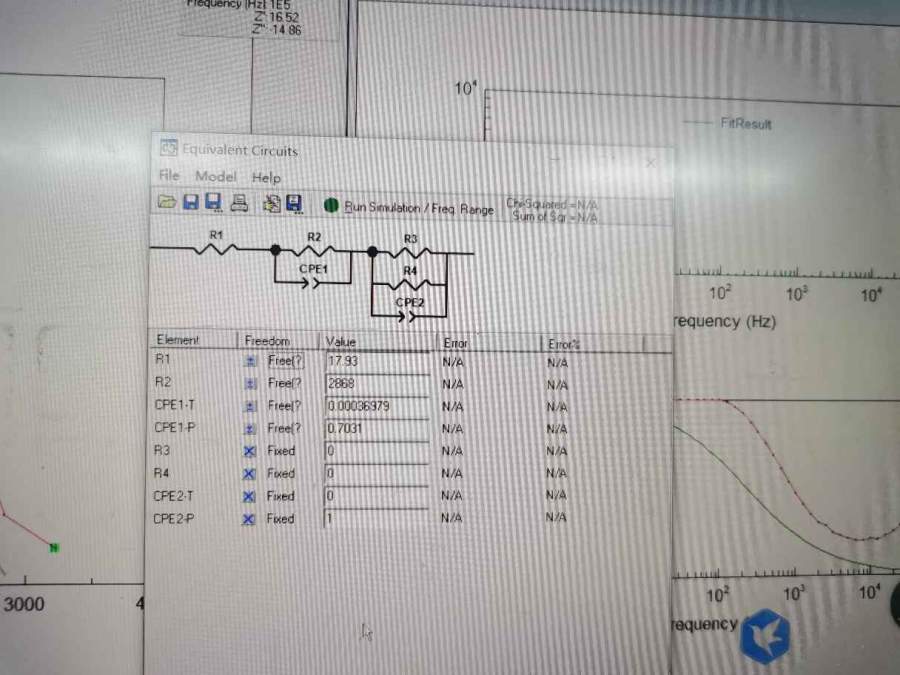Image resolution: width=900 pixels, height=675 pixels.
Task: Print the equivalent circuit using the printer icon
Action: point(239,203)
